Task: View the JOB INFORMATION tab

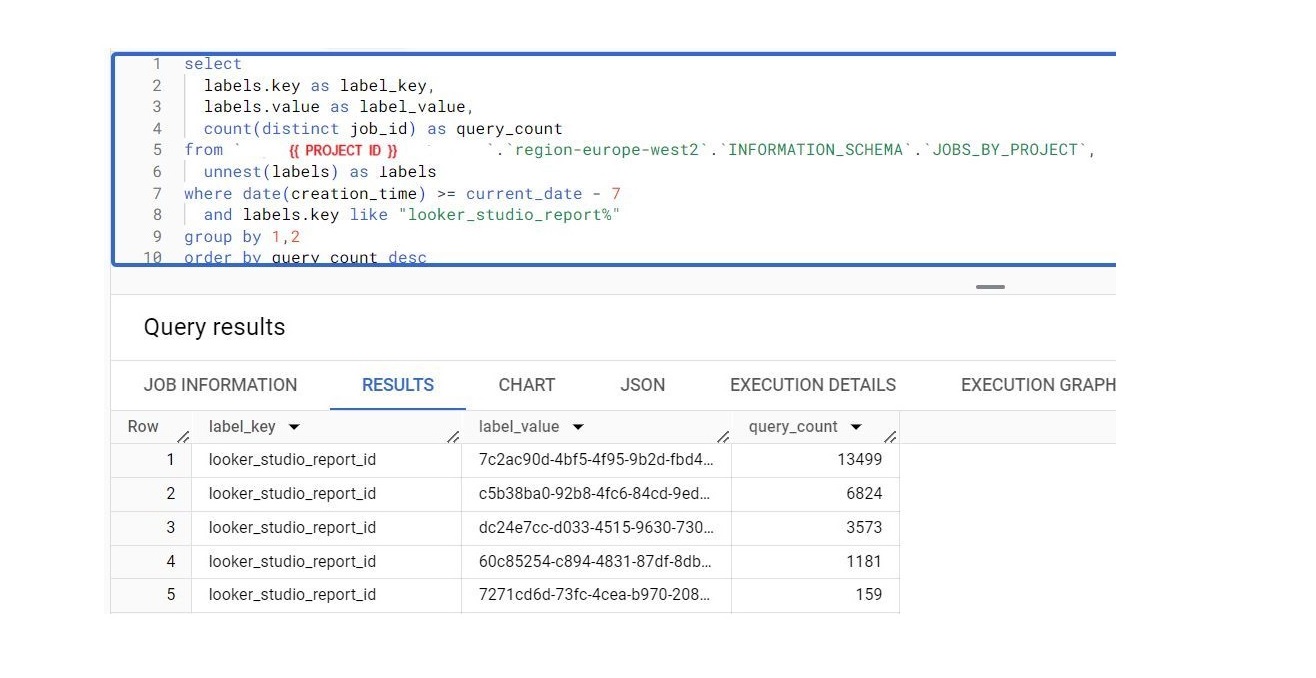Action: 221,385
